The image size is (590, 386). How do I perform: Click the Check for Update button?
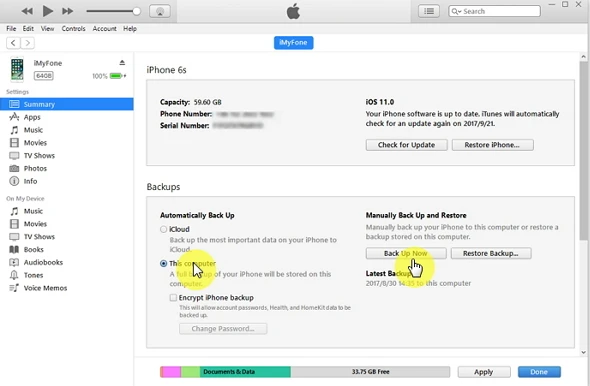(406, 145)
